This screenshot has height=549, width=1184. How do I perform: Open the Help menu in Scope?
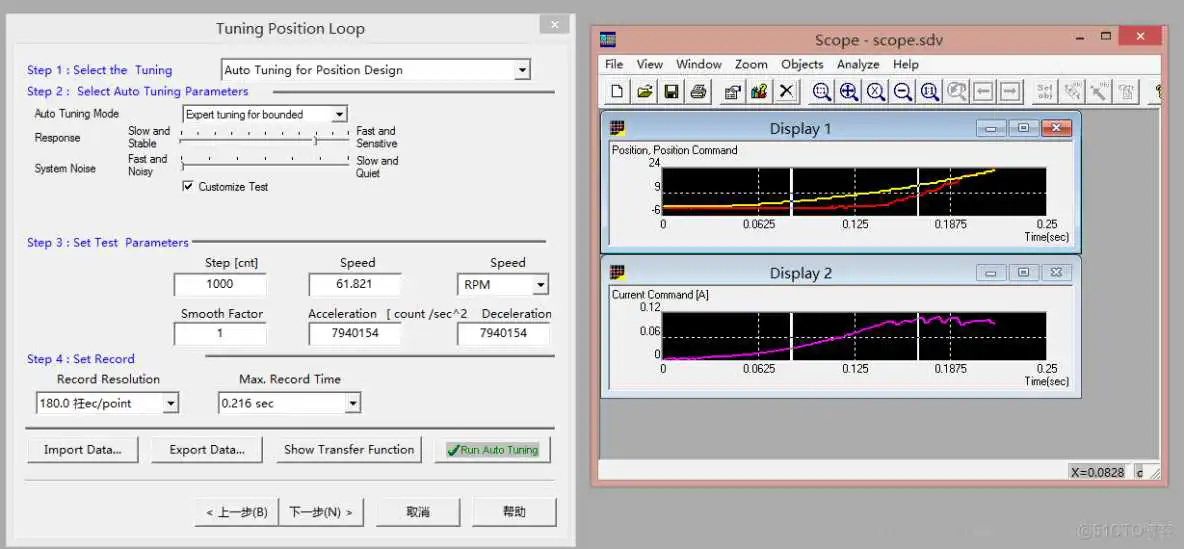(905, 64)
